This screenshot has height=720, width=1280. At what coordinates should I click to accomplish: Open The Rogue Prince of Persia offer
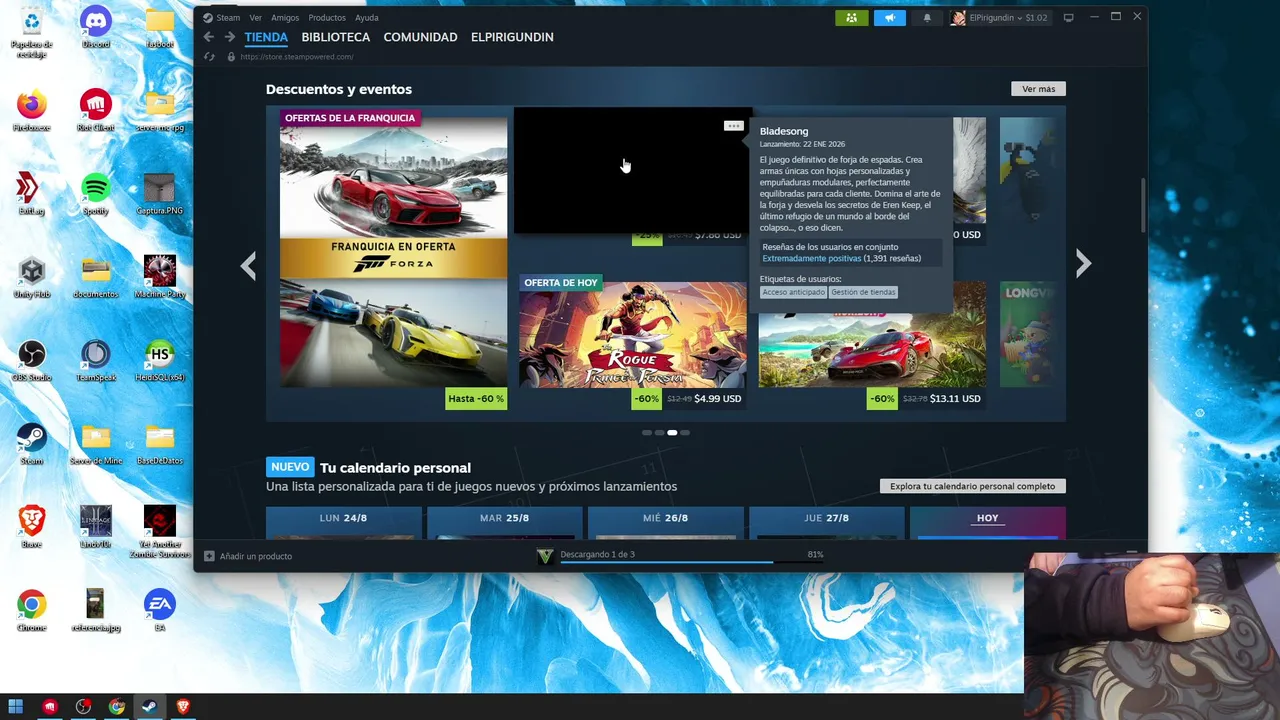tap(632, 343)
